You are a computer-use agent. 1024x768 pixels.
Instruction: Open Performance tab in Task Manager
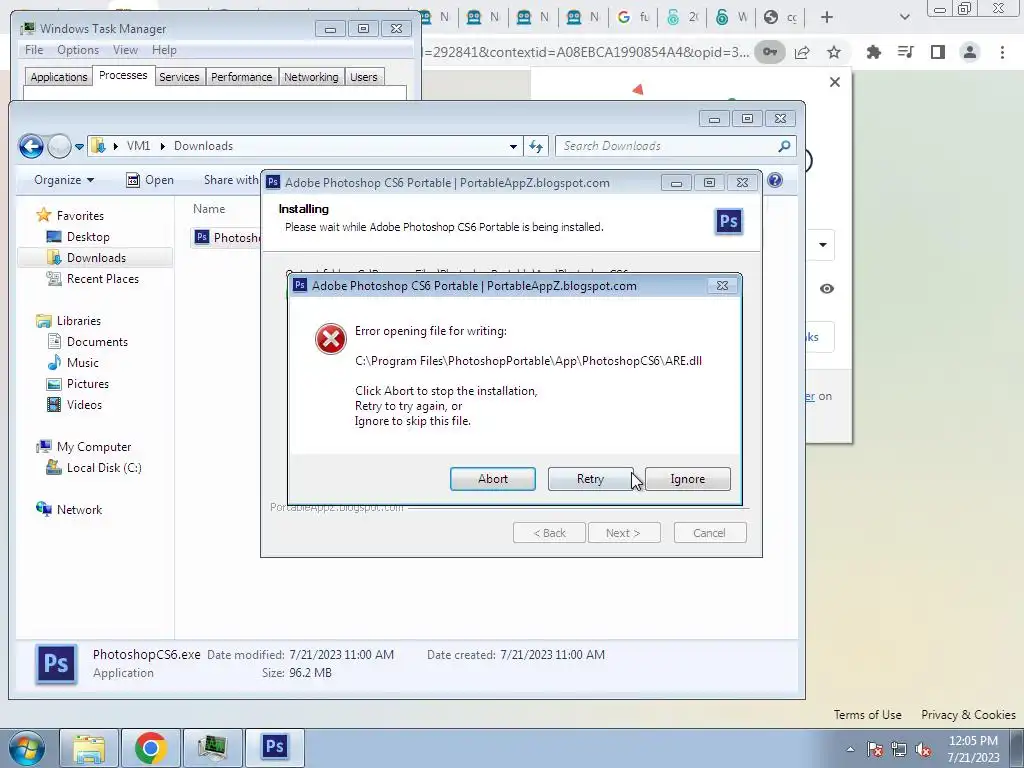tap(242, 76)
